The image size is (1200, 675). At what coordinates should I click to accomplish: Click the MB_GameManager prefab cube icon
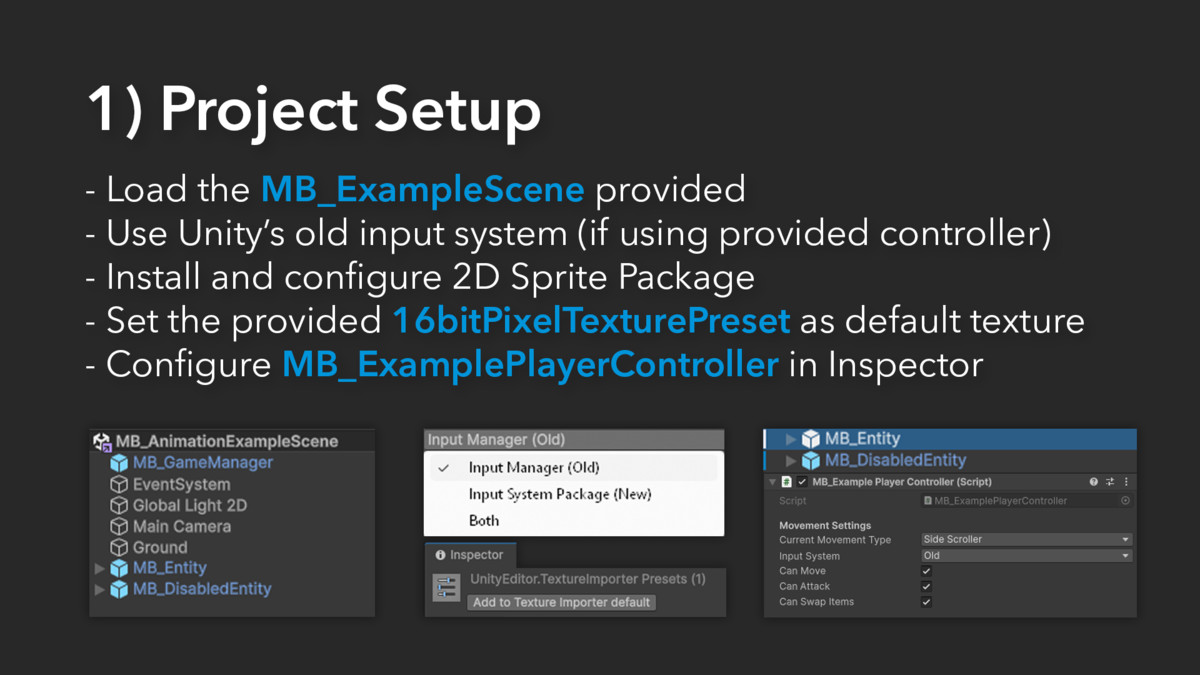(119, 463)
